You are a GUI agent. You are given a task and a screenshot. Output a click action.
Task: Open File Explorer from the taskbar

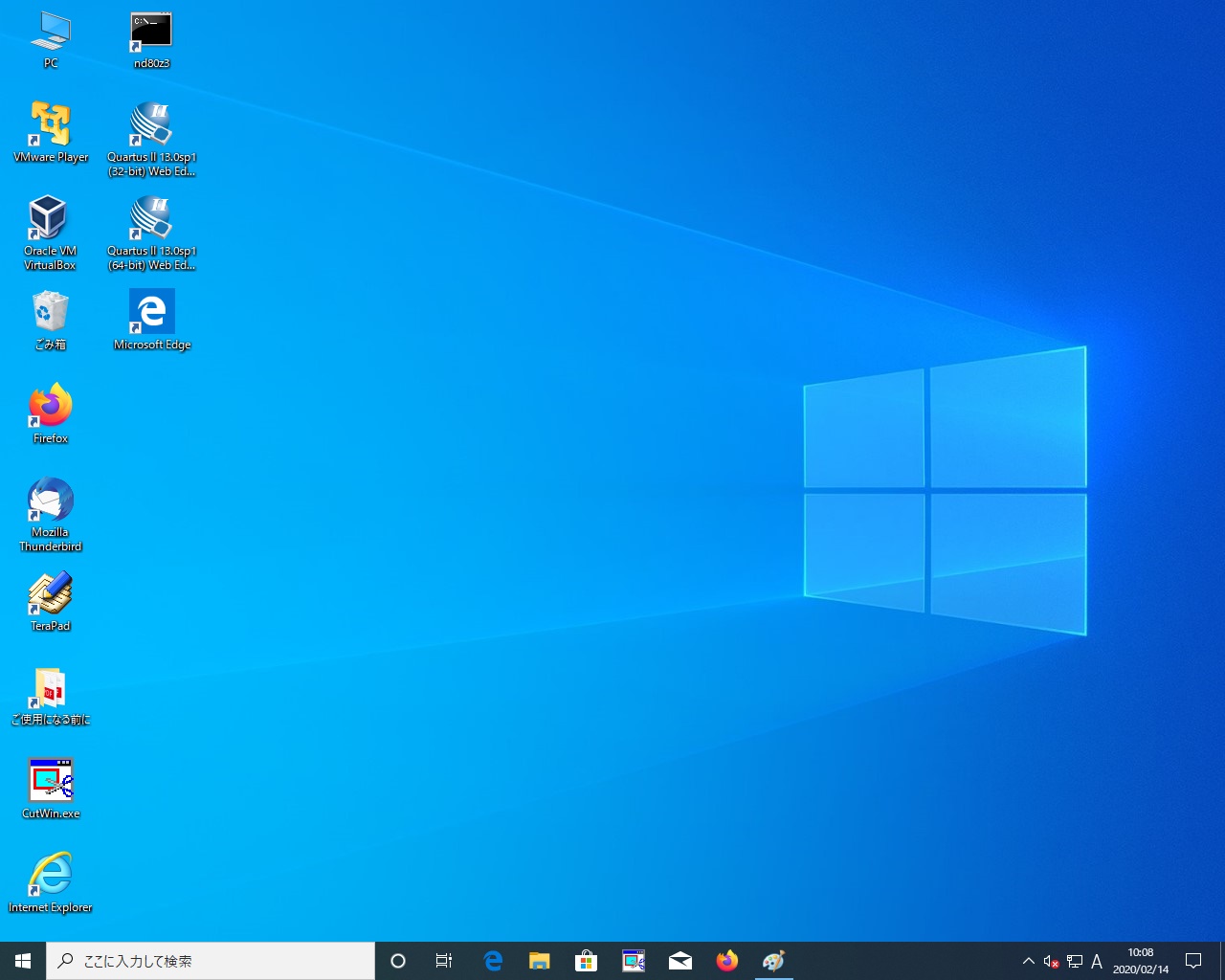click(540, 961)
